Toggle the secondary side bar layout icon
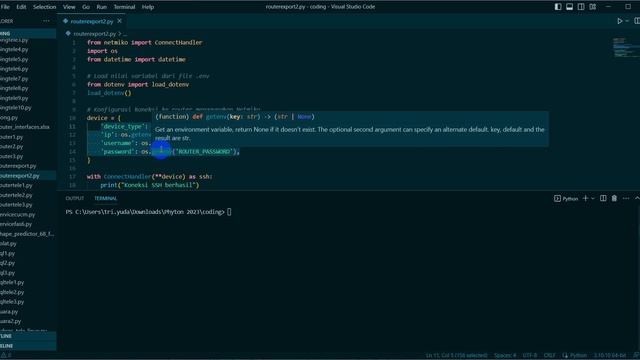Image resolution: width=640 pixels, height=360 pixels. [x=581, y=7]
